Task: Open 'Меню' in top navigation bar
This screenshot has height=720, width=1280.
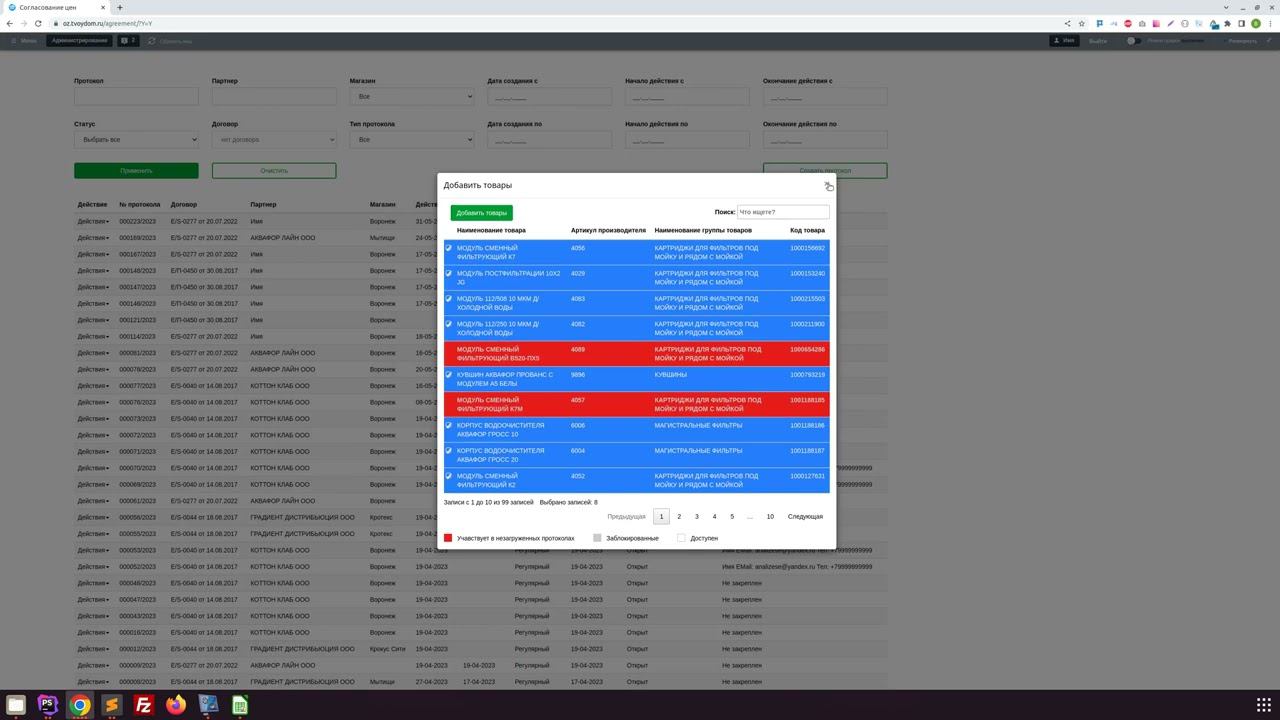Action: (24, 41)
